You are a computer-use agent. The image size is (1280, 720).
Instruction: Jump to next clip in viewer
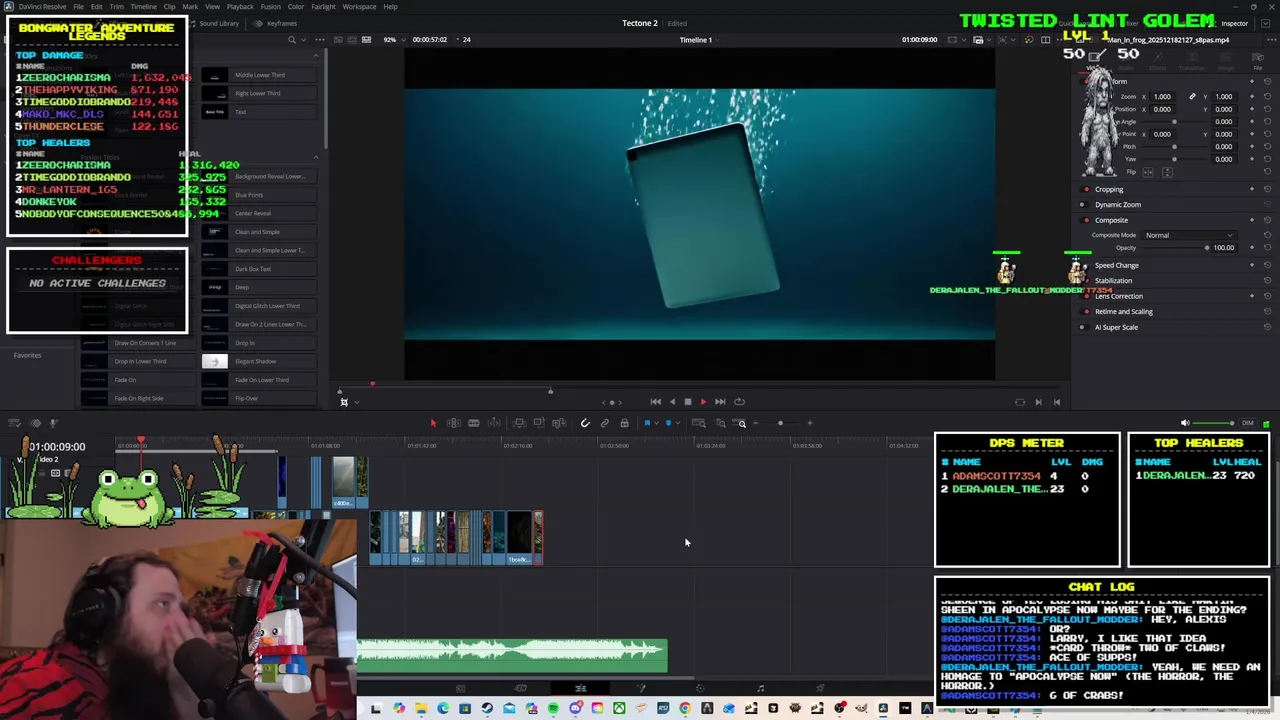click(x=1038, y=402)
